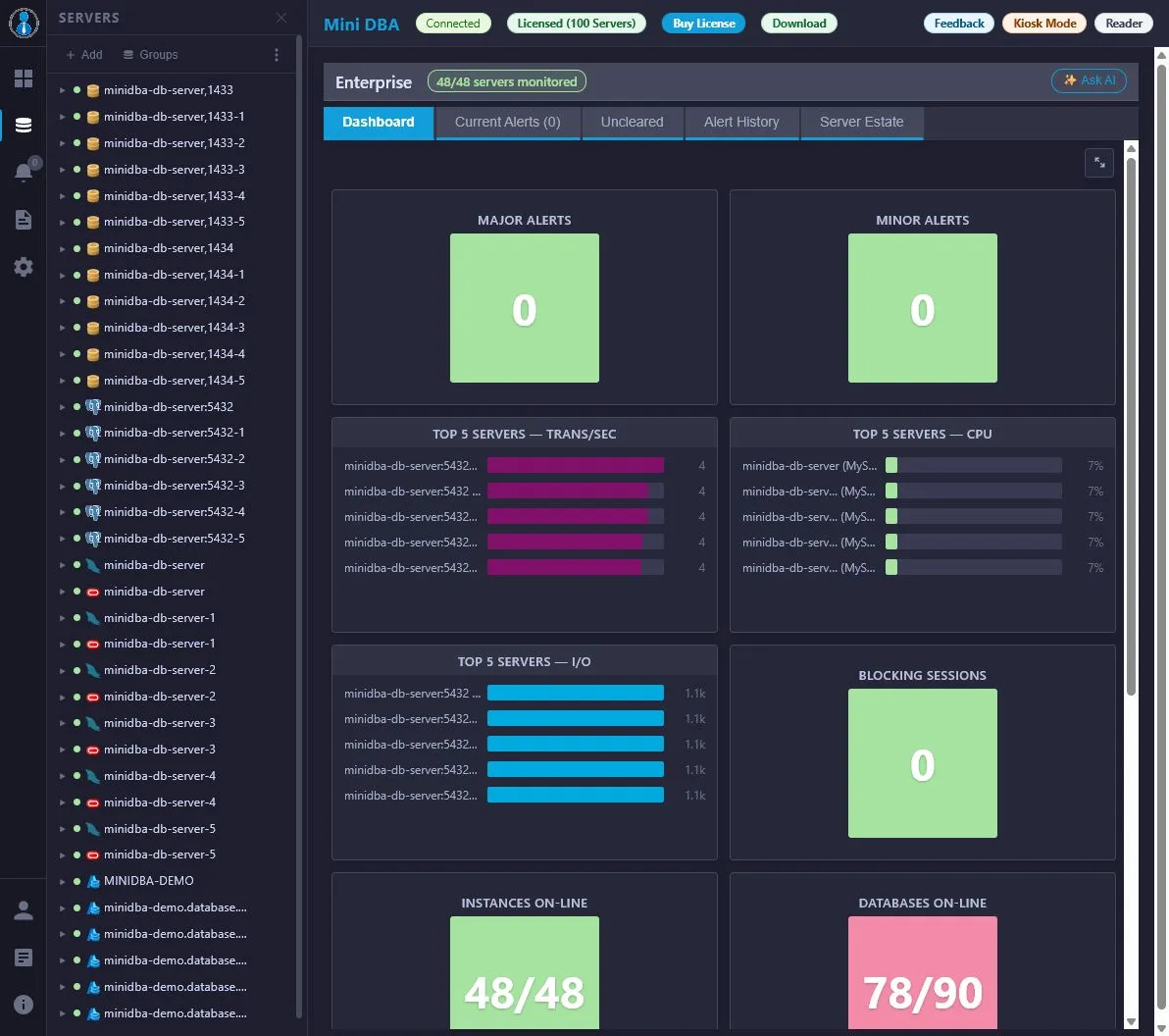Click the Download button
The width and height of the screenshot is (1169, 1036).
tap(799, 24)
